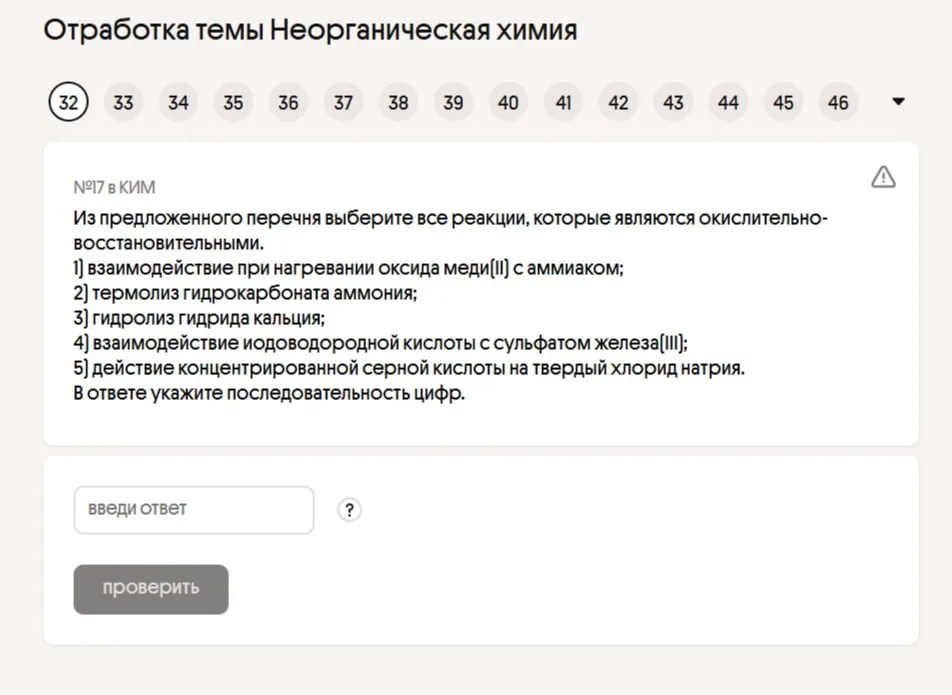
Task: Jump to question 43
Action: 673,102
